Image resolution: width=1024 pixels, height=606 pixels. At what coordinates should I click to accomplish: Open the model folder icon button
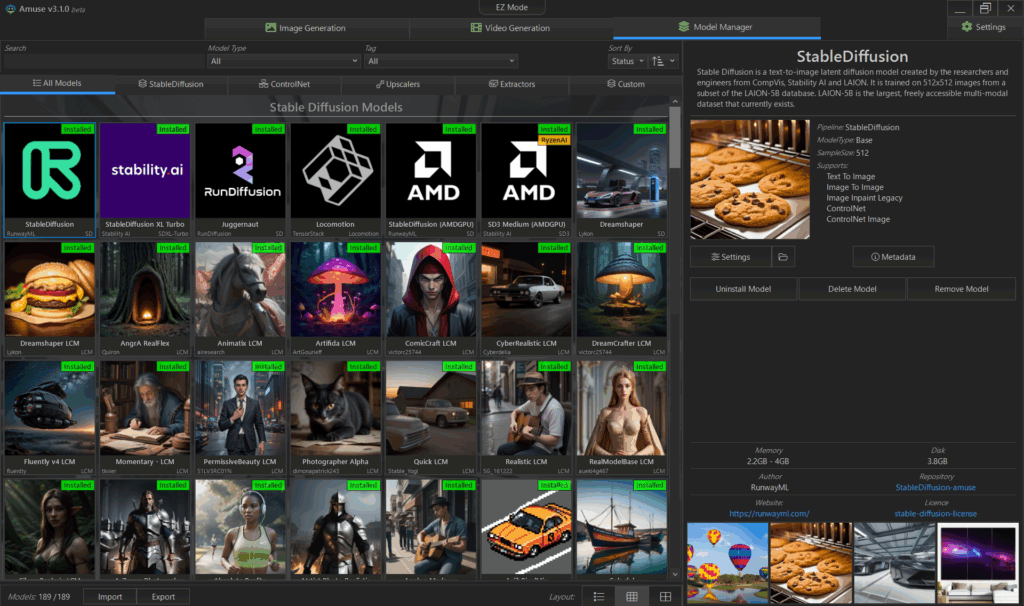point(782,257)
